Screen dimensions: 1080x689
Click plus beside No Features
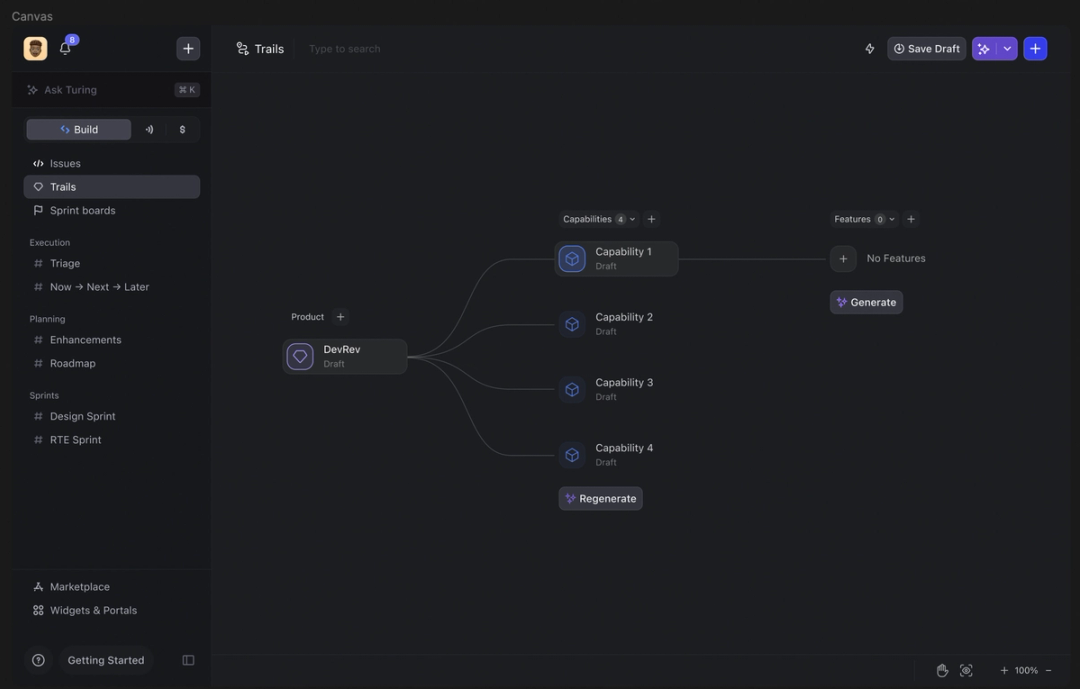pos(843,258)
